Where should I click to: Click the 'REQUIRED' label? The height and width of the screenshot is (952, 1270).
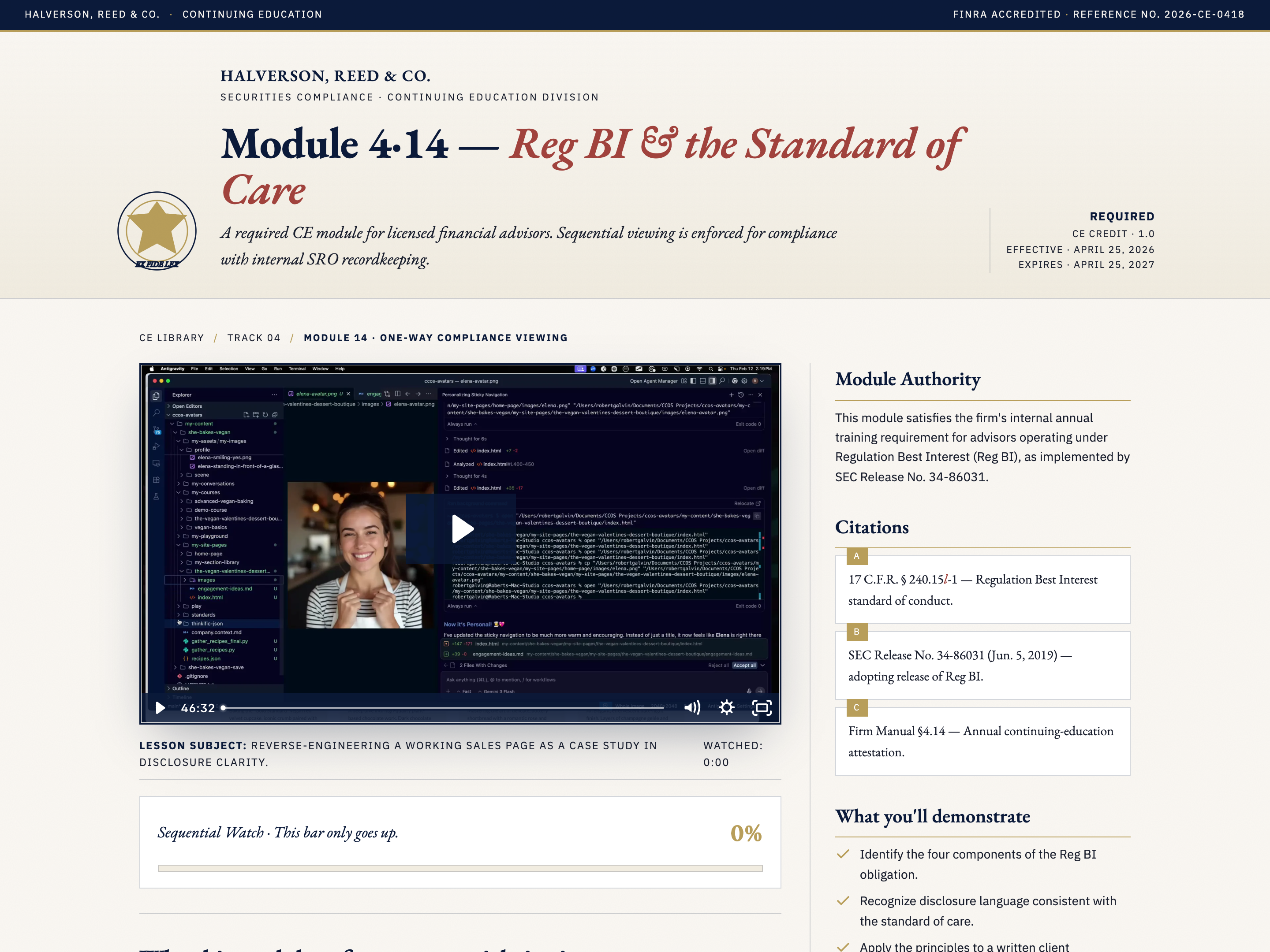1122,216
